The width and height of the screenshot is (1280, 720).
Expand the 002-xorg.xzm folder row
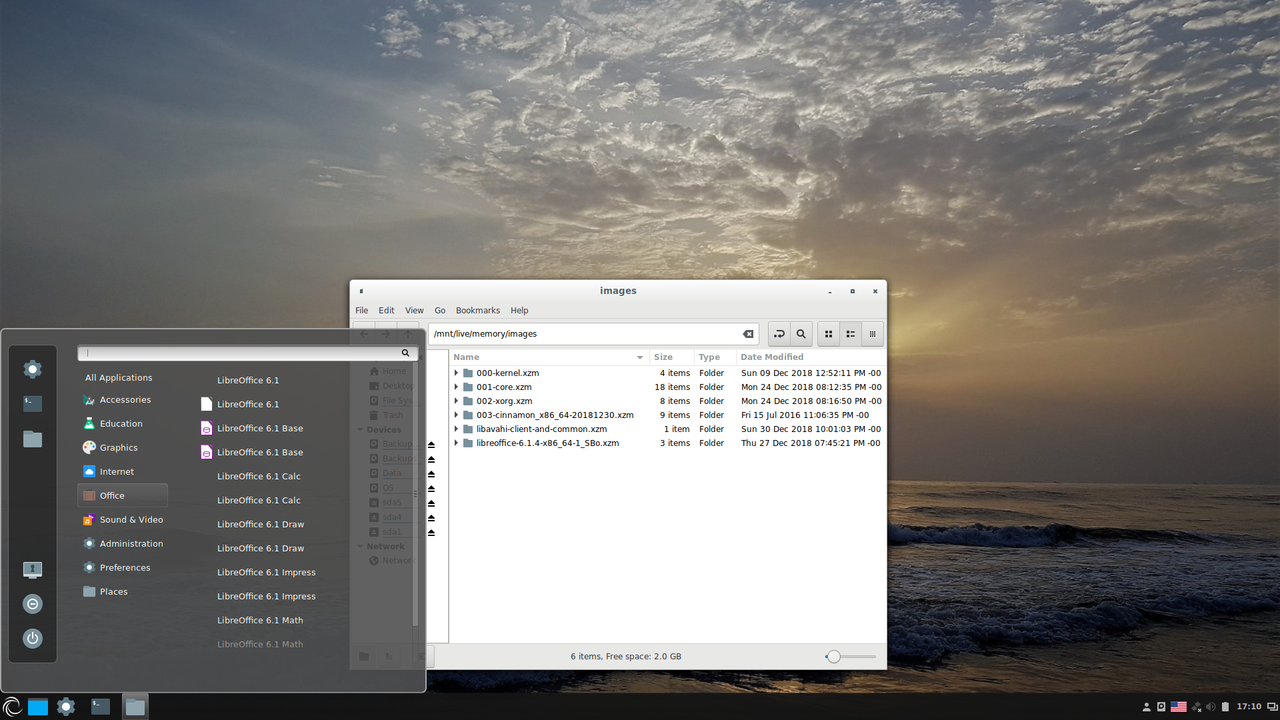click(456, 401)
